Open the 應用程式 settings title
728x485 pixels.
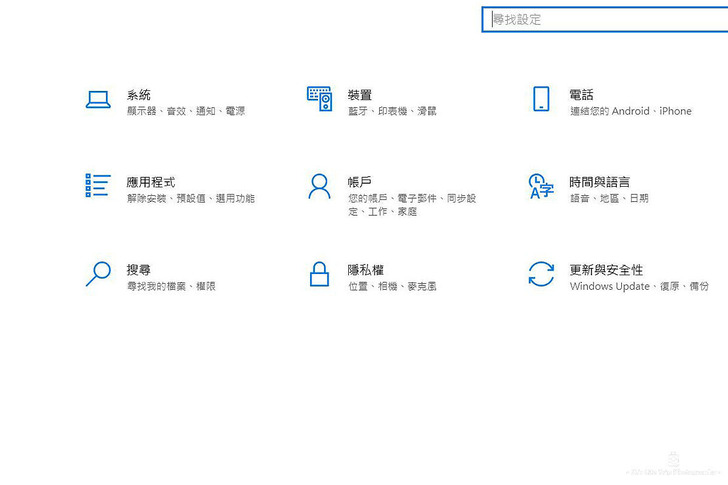151,182
